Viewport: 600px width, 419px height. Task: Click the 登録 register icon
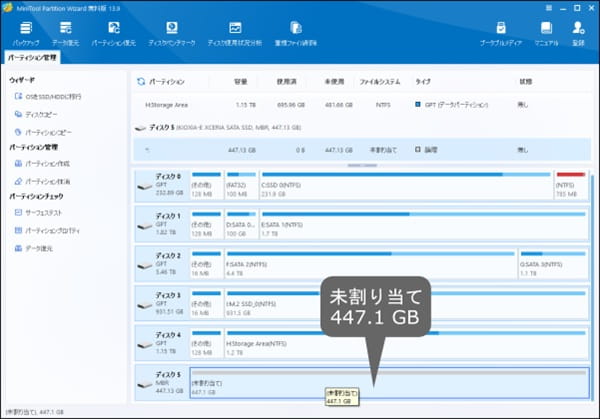(x=578, y=34)
